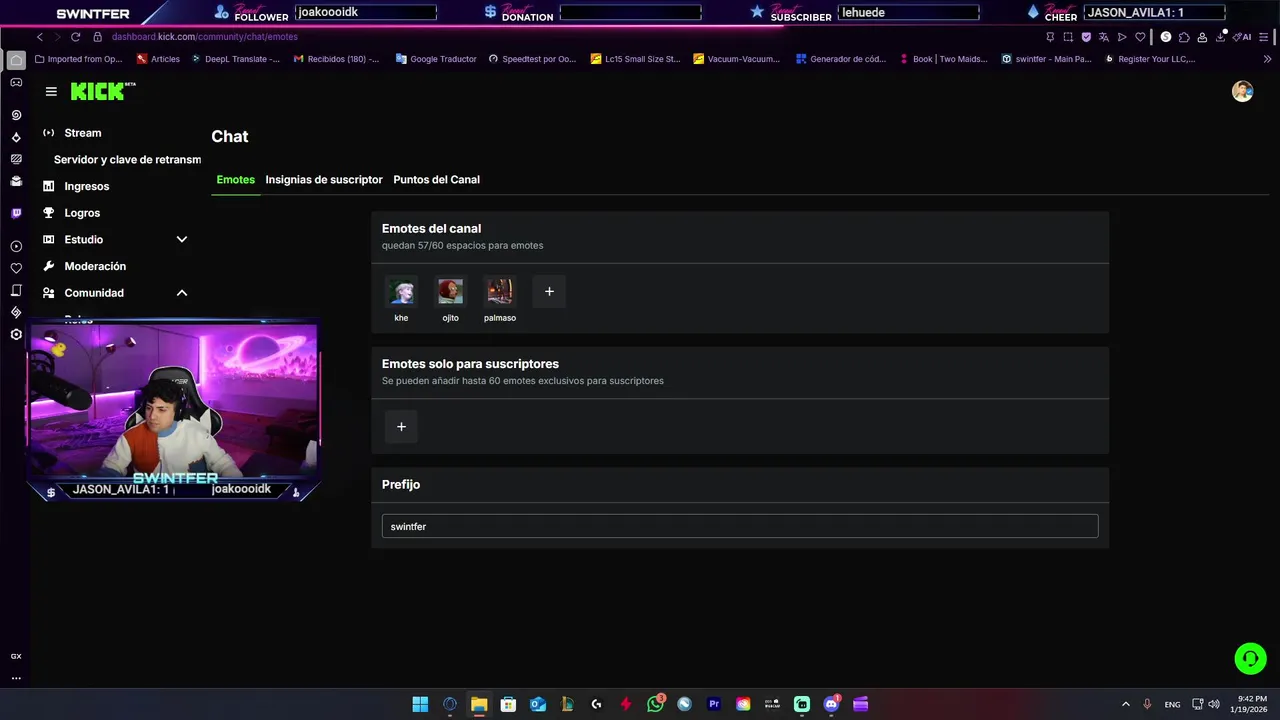The width and height of the screenshot is (1280, 720).
Task: Open Moderación in the sidebar menu
Action: coord(95,266)
